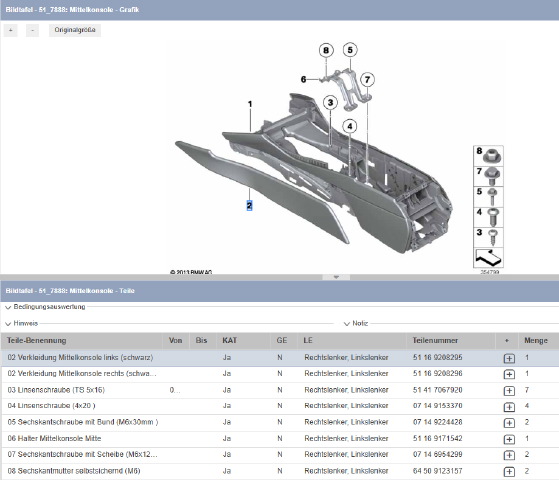Select row 06 Halter Mittelkonsole Mitte
The height and width of the screenshot is (480, 559).
click(x=280, y=439)
